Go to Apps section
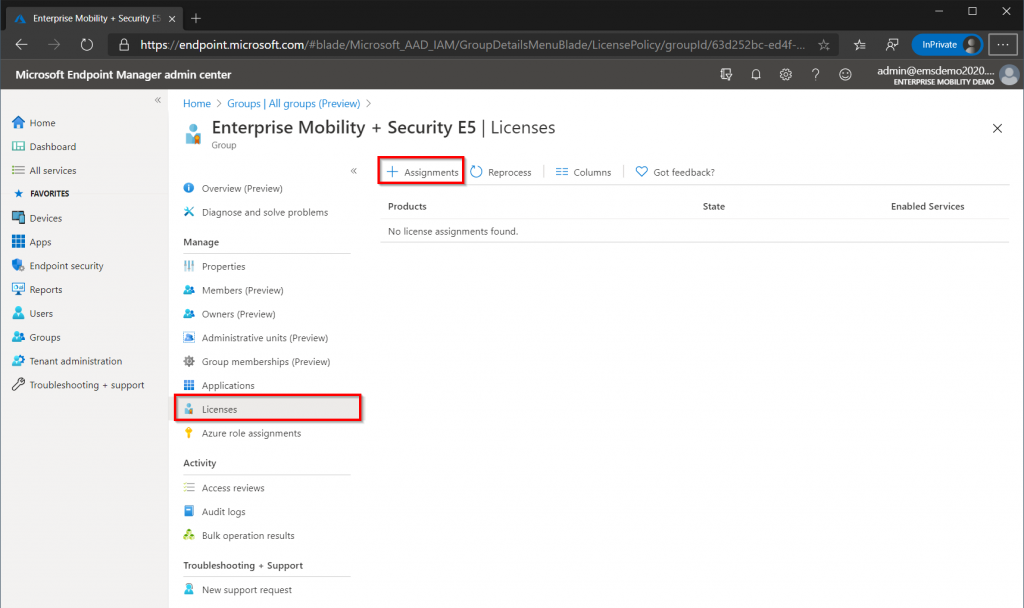Screen dimensions: 1024x608 [31, 242]
